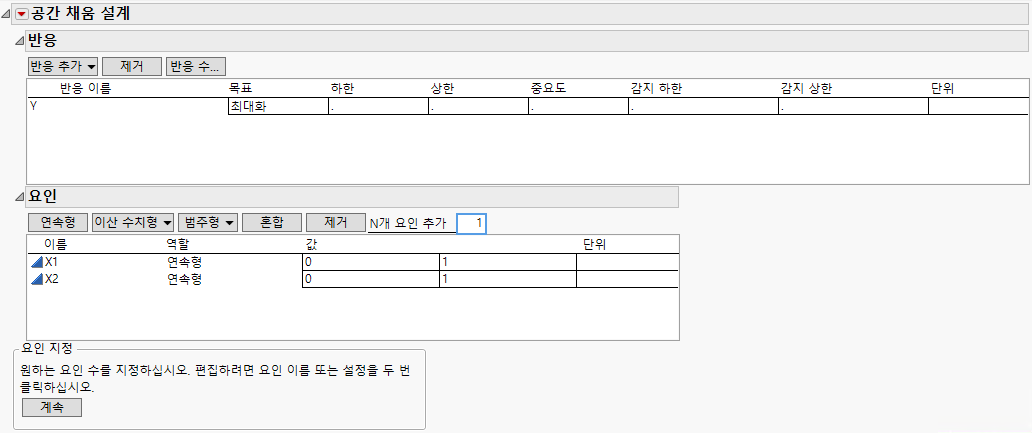This screenshot has height=433, width=1032.
Task: Click the 단위 cell for response Y
Action: point(978,107)
